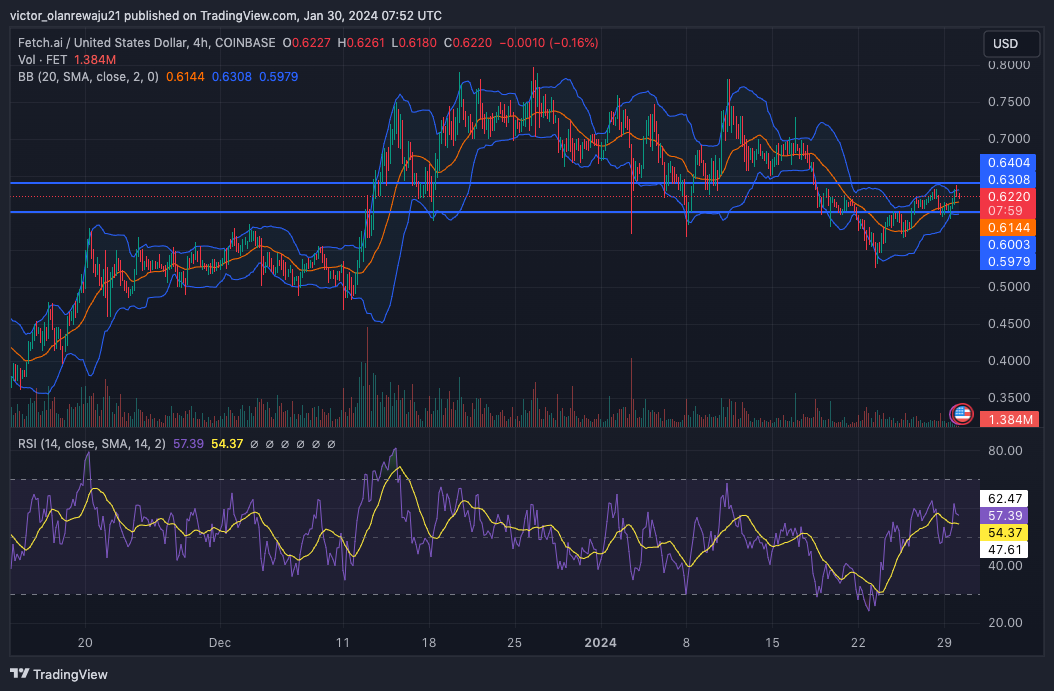
Task: Click the change value −0.0010 (−0.16%)
Action: pyautogui.click(x=549, y=43)
